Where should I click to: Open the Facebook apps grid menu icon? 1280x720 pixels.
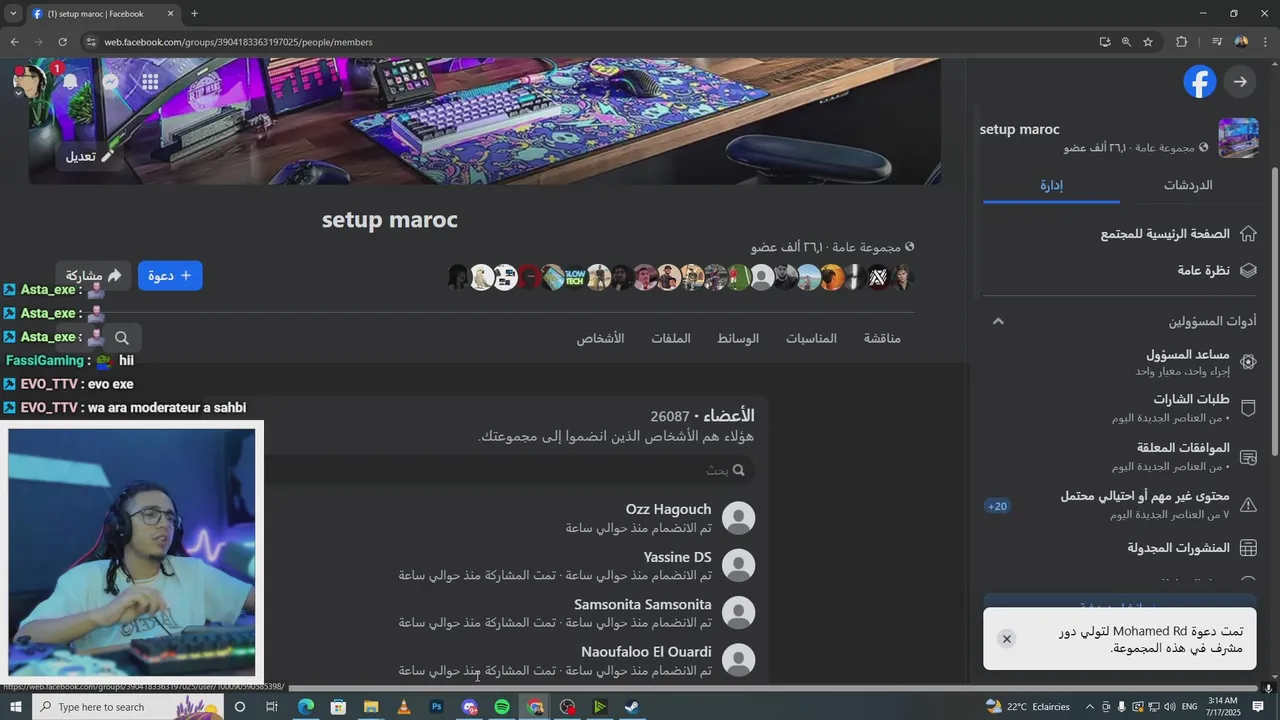pos(150,82)
